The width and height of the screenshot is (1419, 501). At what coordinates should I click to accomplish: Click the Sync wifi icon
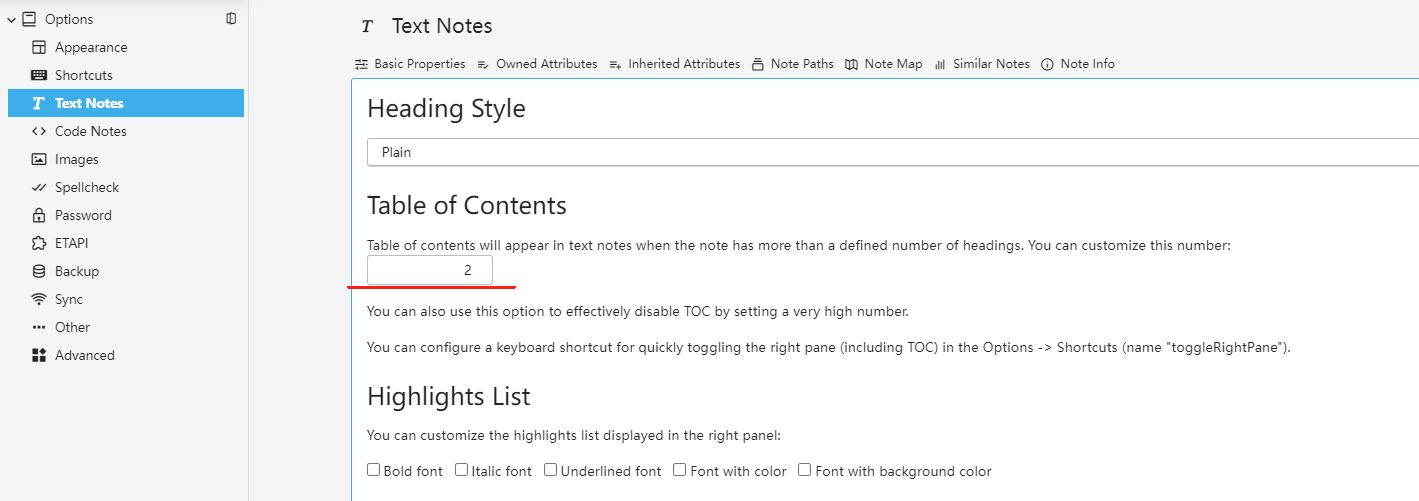pyautogui.click(x=39, y=299)
